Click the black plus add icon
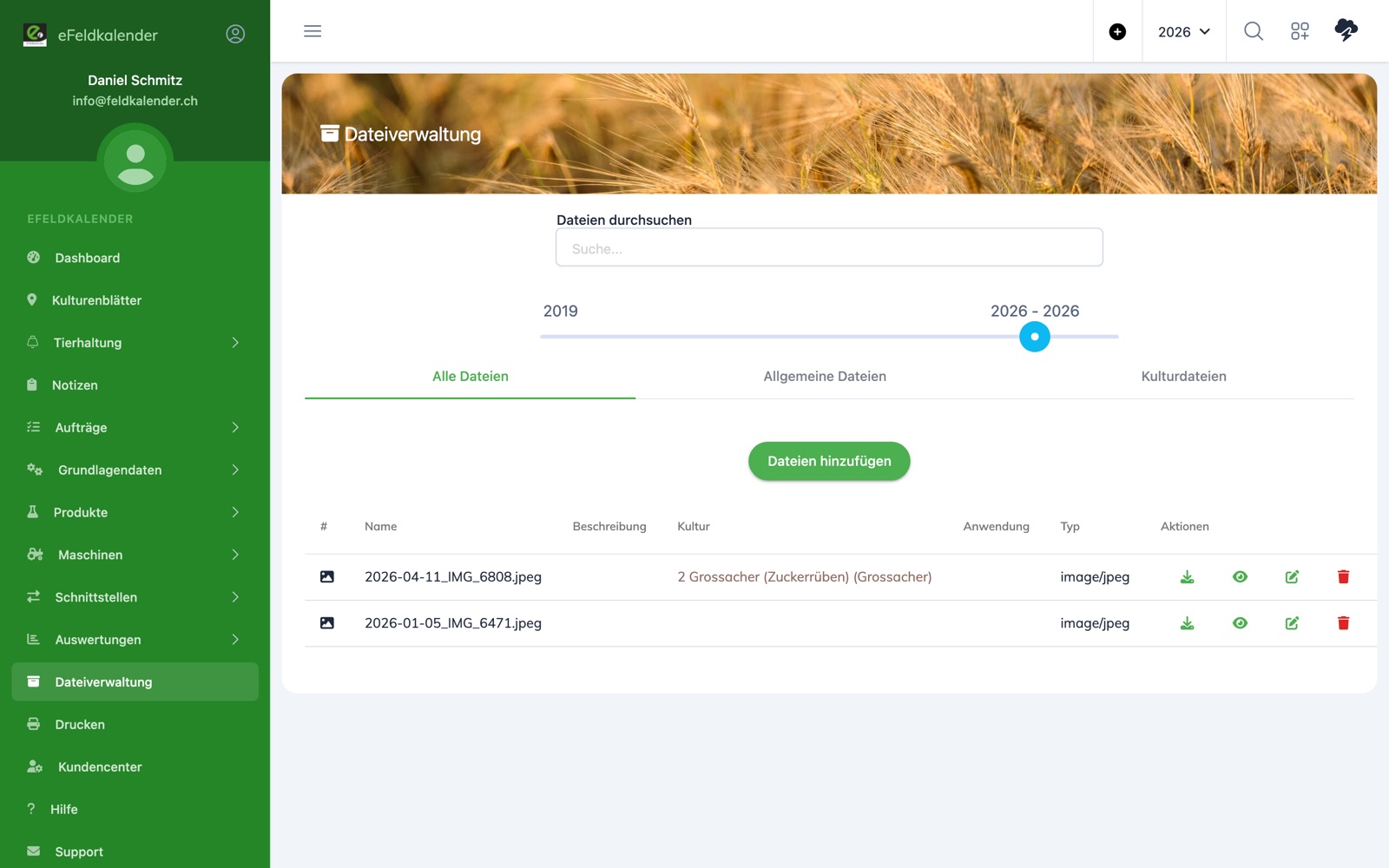This screenshot has height=868, width=1389. (1117, 32)
